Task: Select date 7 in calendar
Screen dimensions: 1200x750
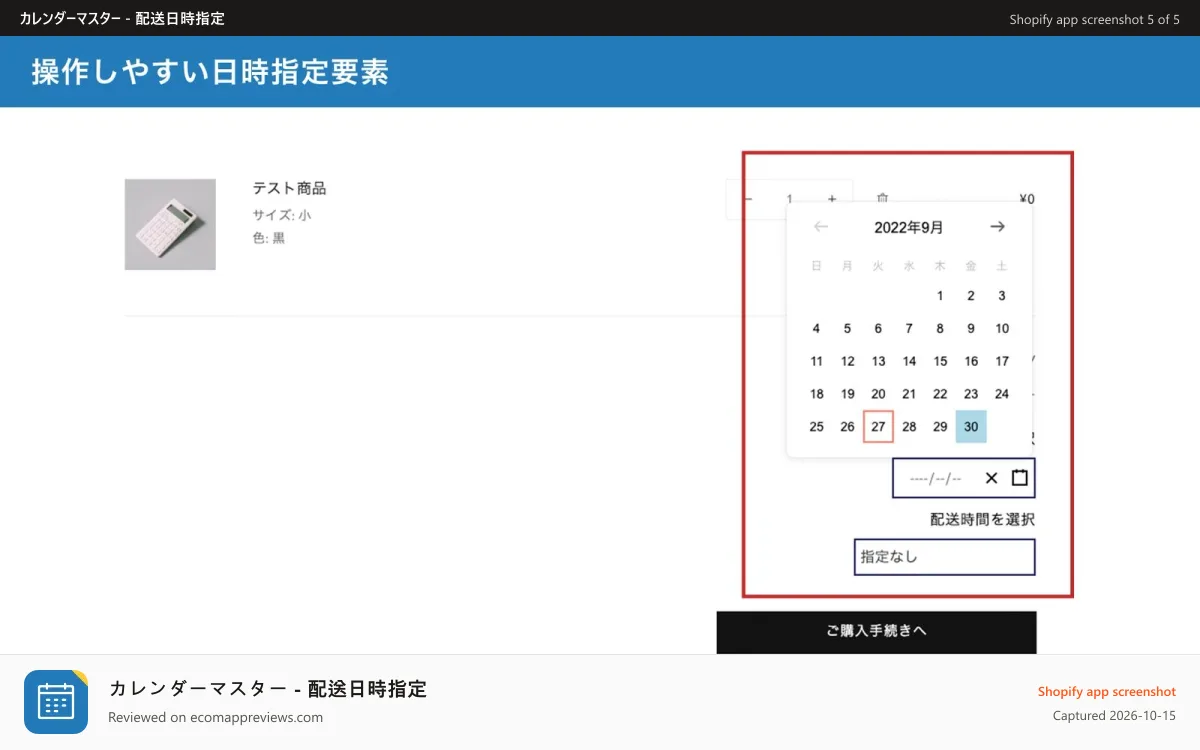Action: coord(909,329)
